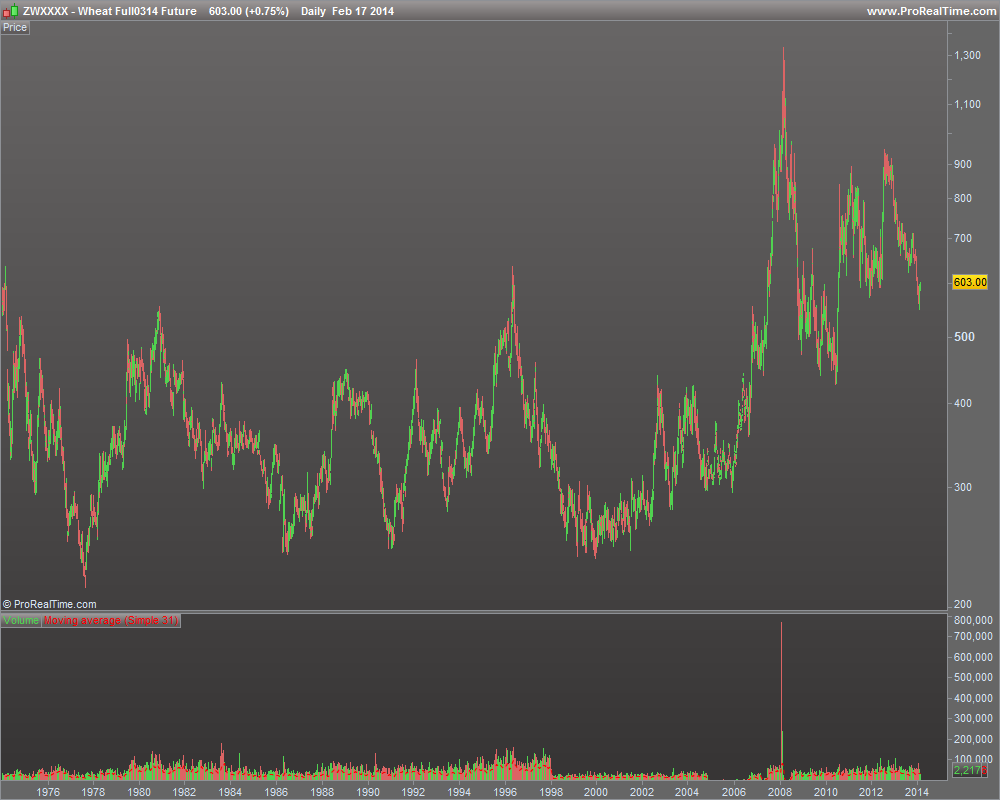The width and height of the screenshot is (1000, 800).
Task: Click the Daily timeframe text in header
Action: click(x=314, y=11)
